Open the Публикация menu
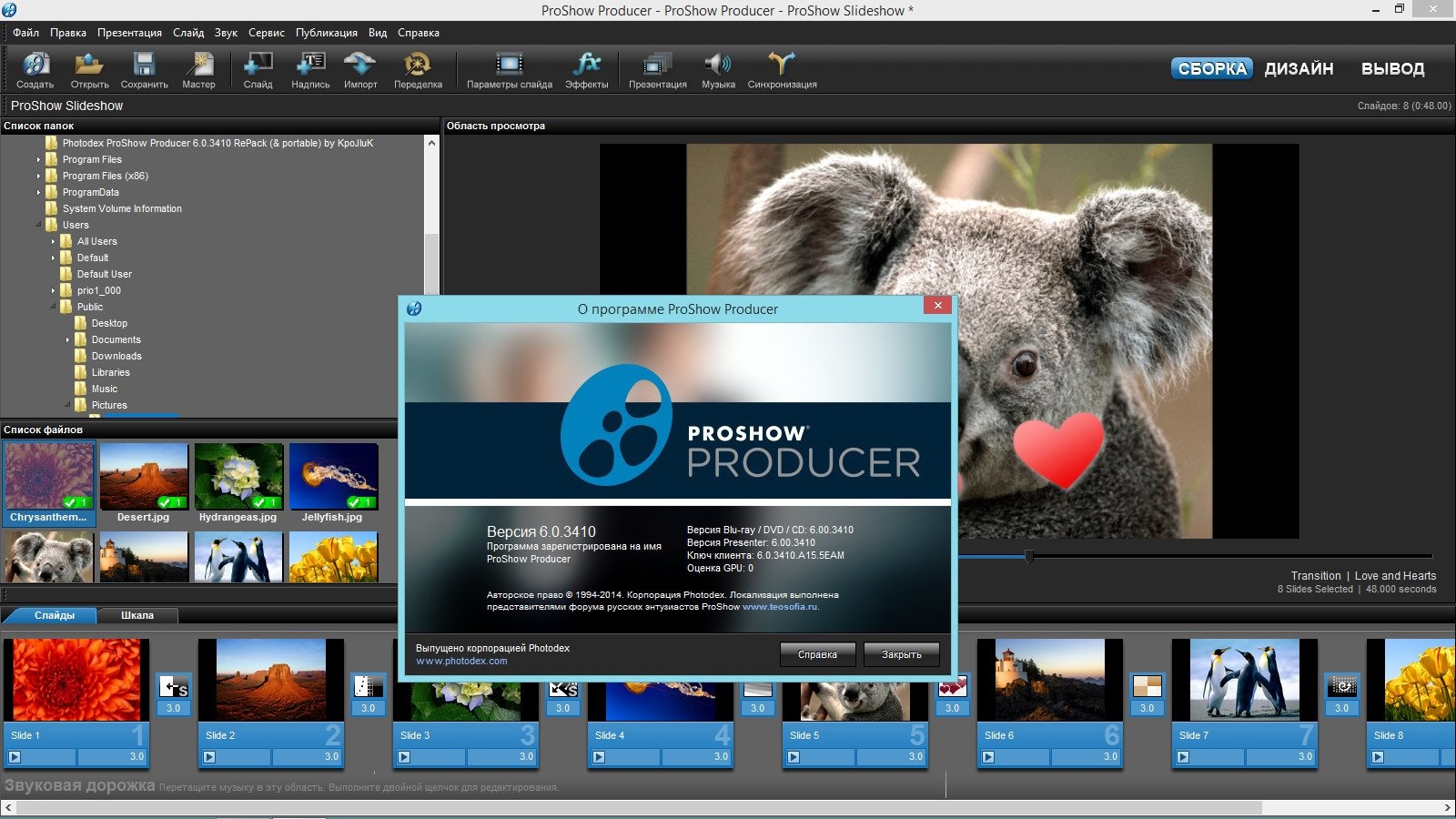Viewport: 1456px width, 819px height. coord(326,33)
